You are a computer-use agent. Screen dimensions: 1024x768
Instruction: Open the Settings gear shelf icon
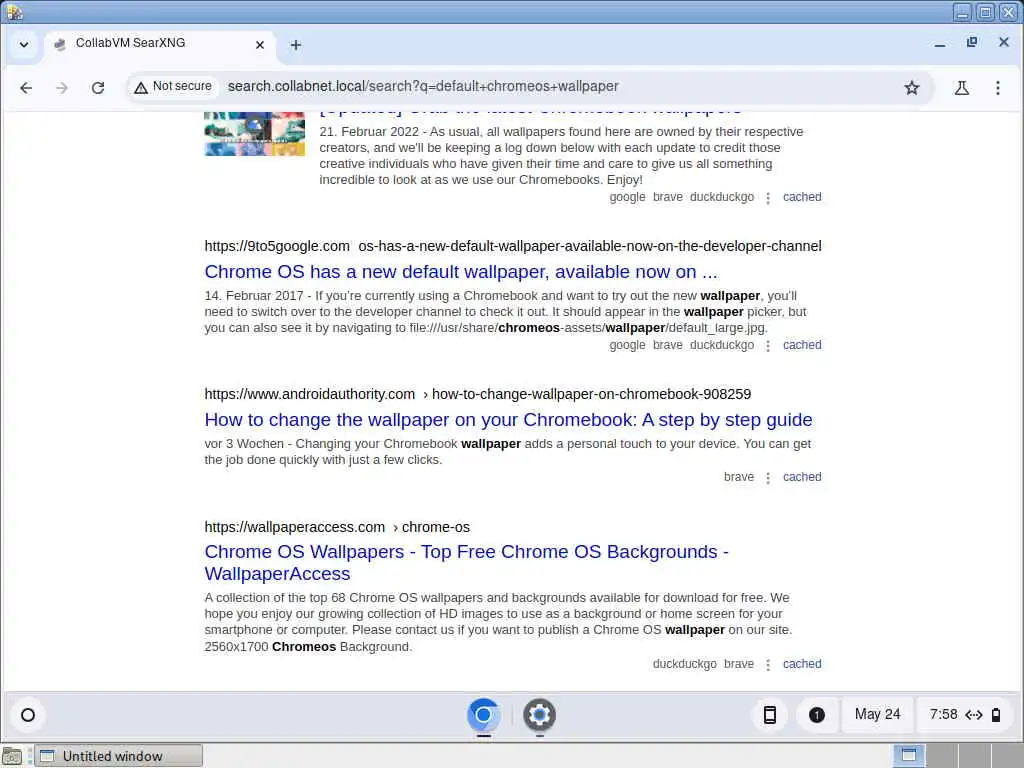pos(539,715)
